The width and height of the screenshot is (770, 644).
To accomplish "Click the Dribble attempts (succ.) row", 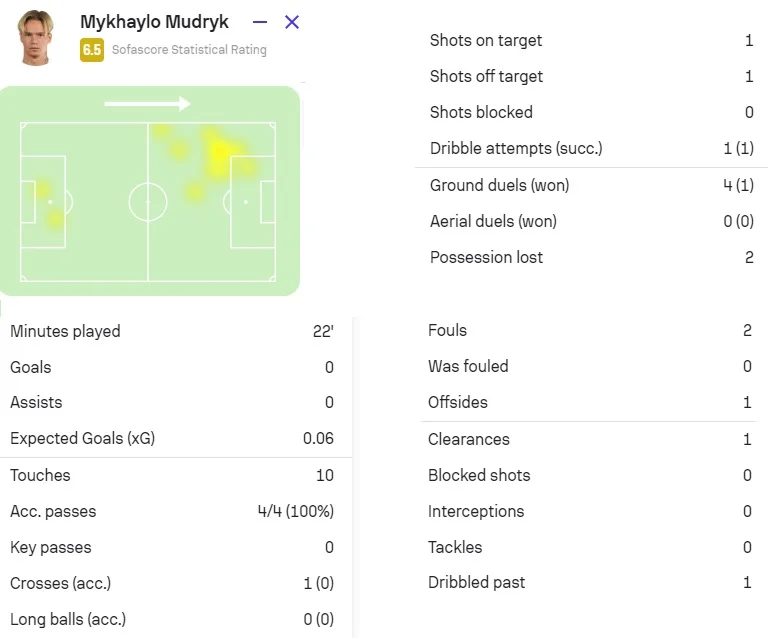I will pyautogui.click(x=590, y=149).
